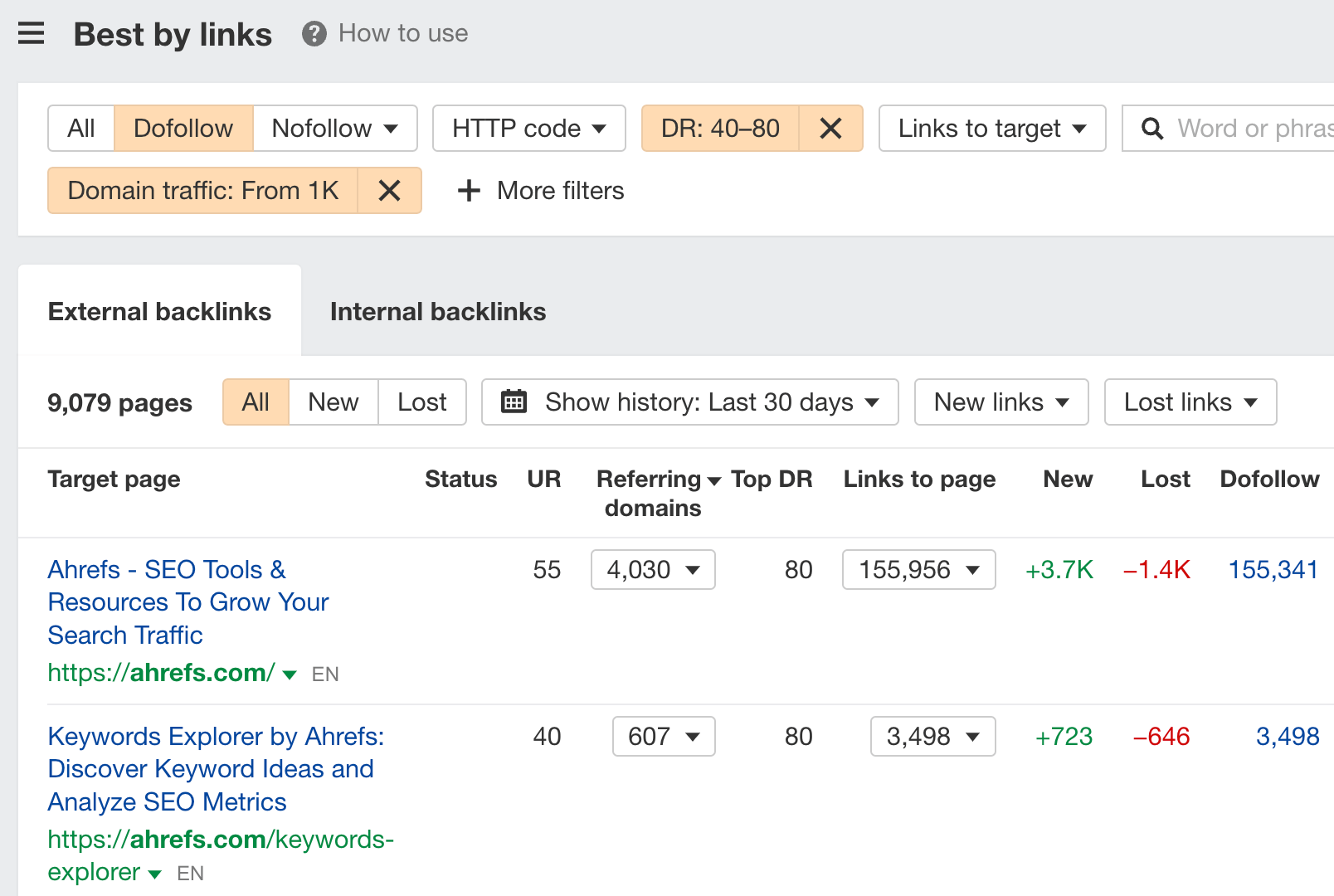Switch page list to Lost
The image size is (1334, 896).
[x=421, y=402]
